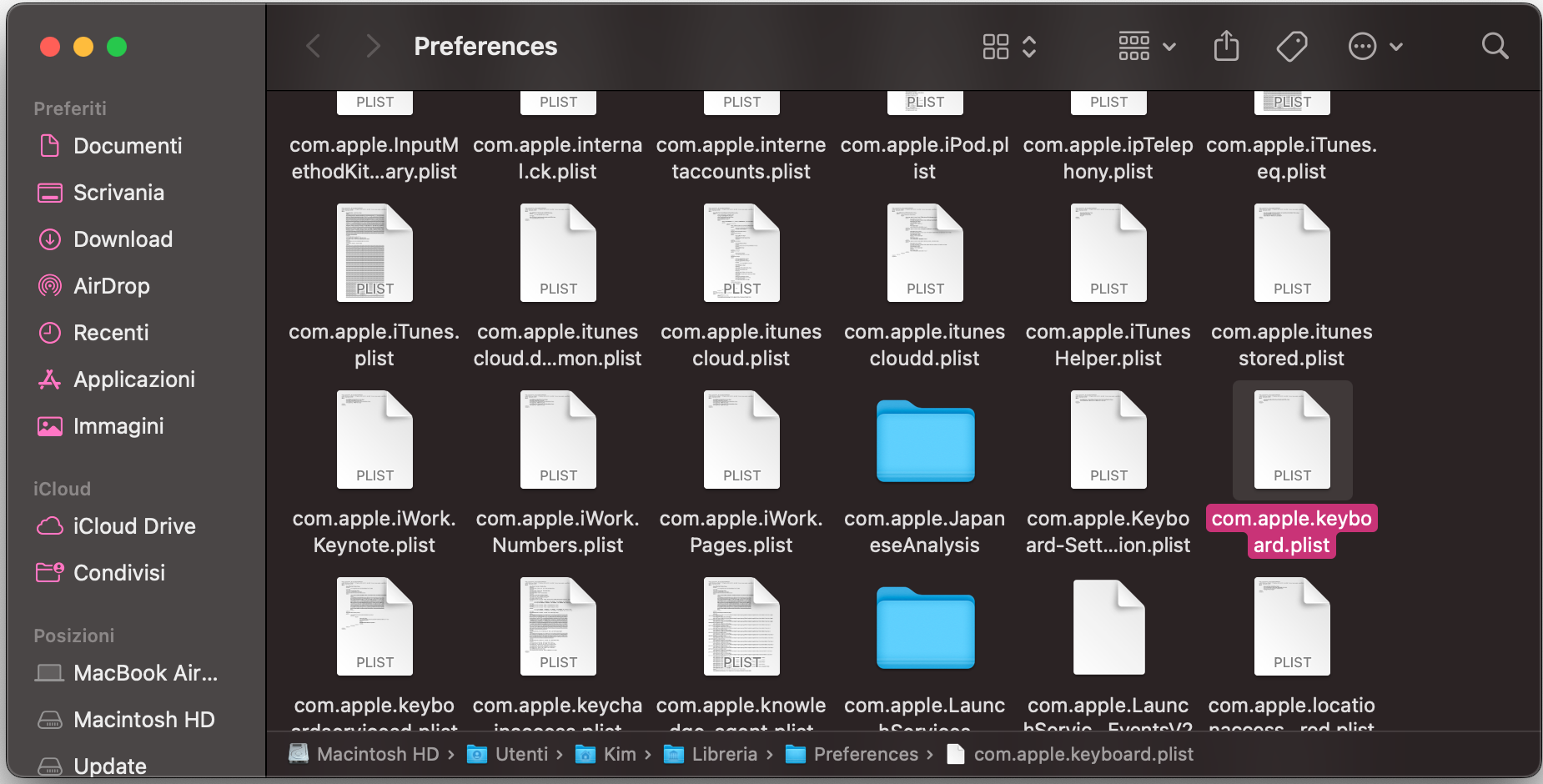Click the com.apple.iTunes.eq.plist filename
The image size is (1543, 784).
[1292, 158]
